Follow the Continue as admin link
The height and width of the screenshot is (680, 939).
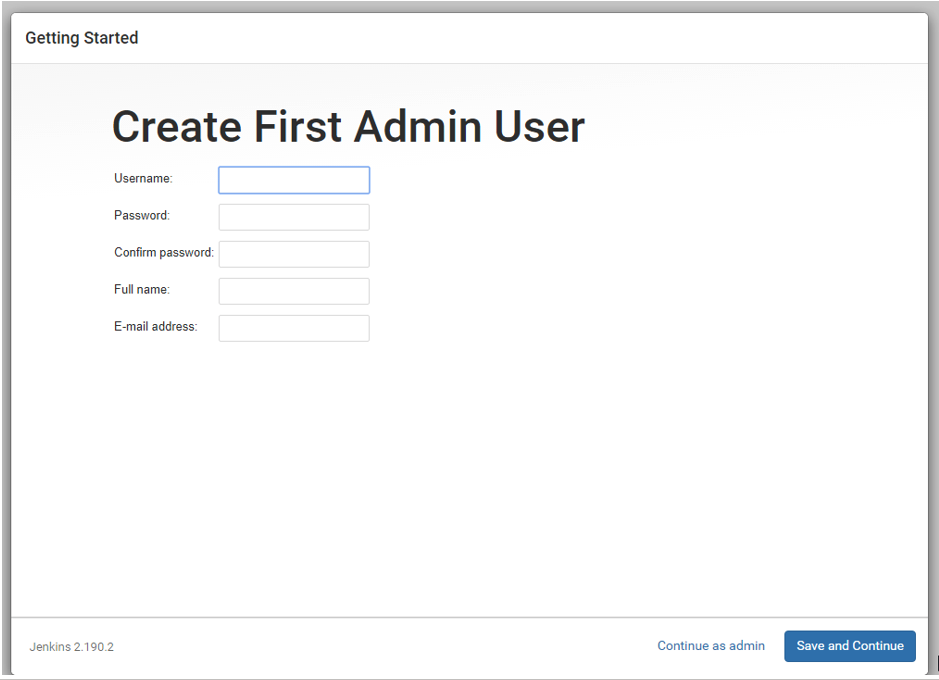(x=711, y=646)
